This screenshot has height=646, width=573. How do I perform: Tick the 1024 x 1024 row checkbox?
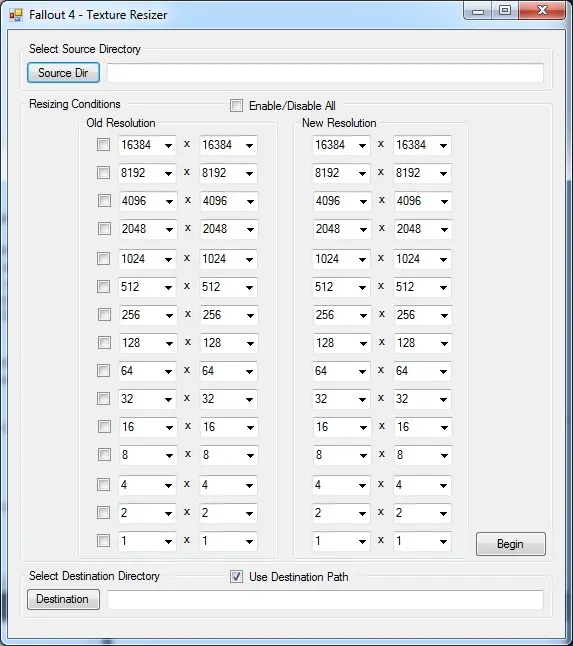pyautogui.click(x=103, y=259)
